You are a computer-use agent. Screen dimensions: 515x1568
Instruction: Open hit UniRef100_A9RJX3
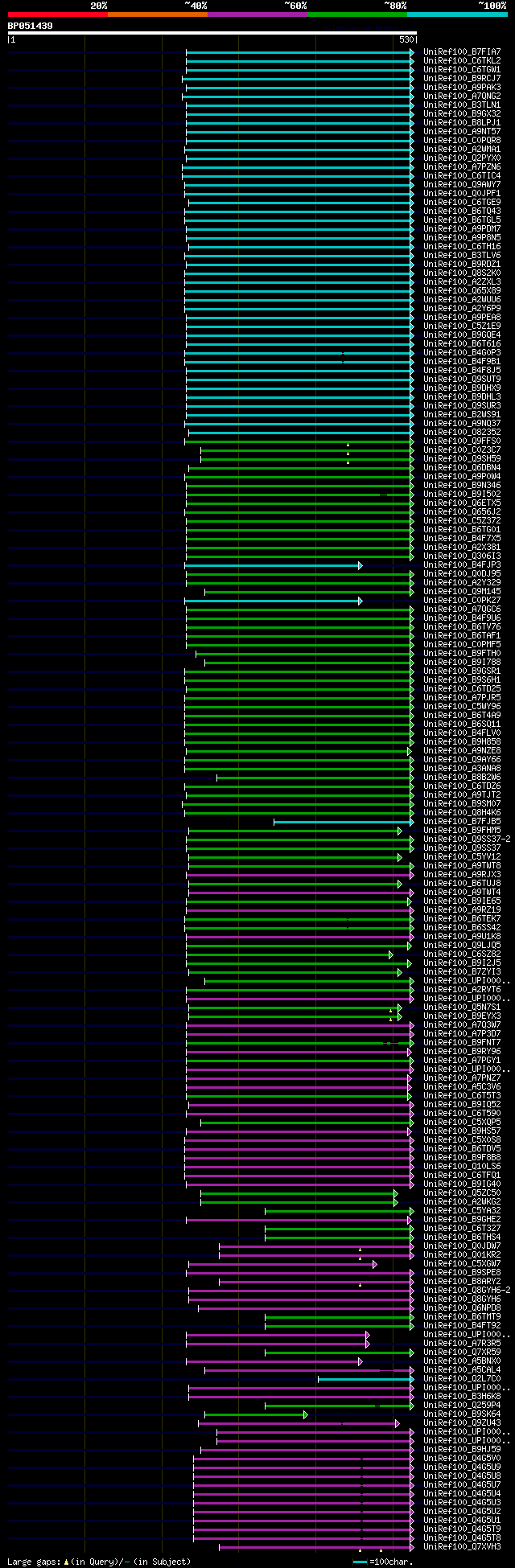click(x=462, y=874)
